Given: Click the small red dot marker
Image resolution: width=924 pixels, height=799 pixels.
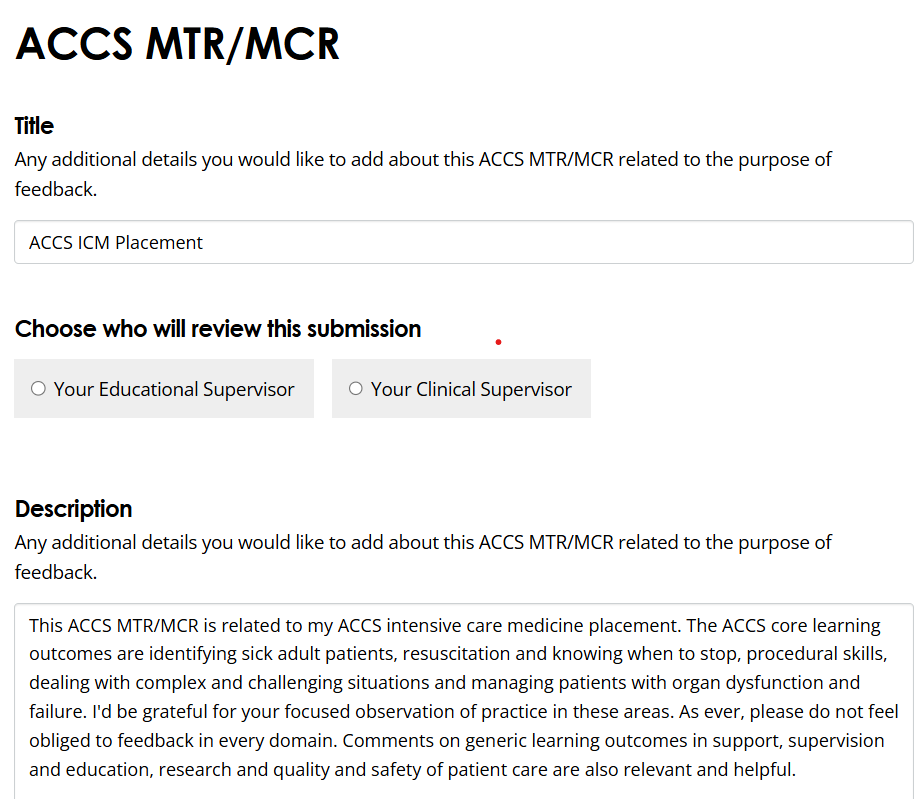Looking at the screenshot, I should coord(499,342).
